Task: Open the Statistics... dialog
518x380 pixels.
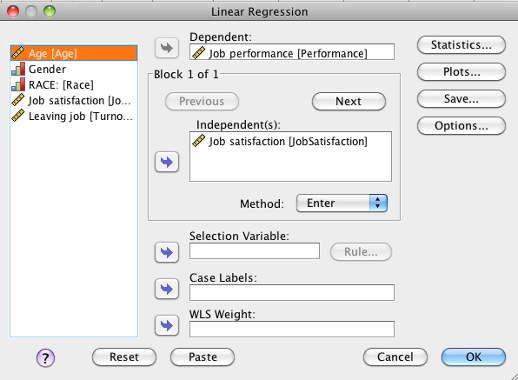Action: coord(461,45)
